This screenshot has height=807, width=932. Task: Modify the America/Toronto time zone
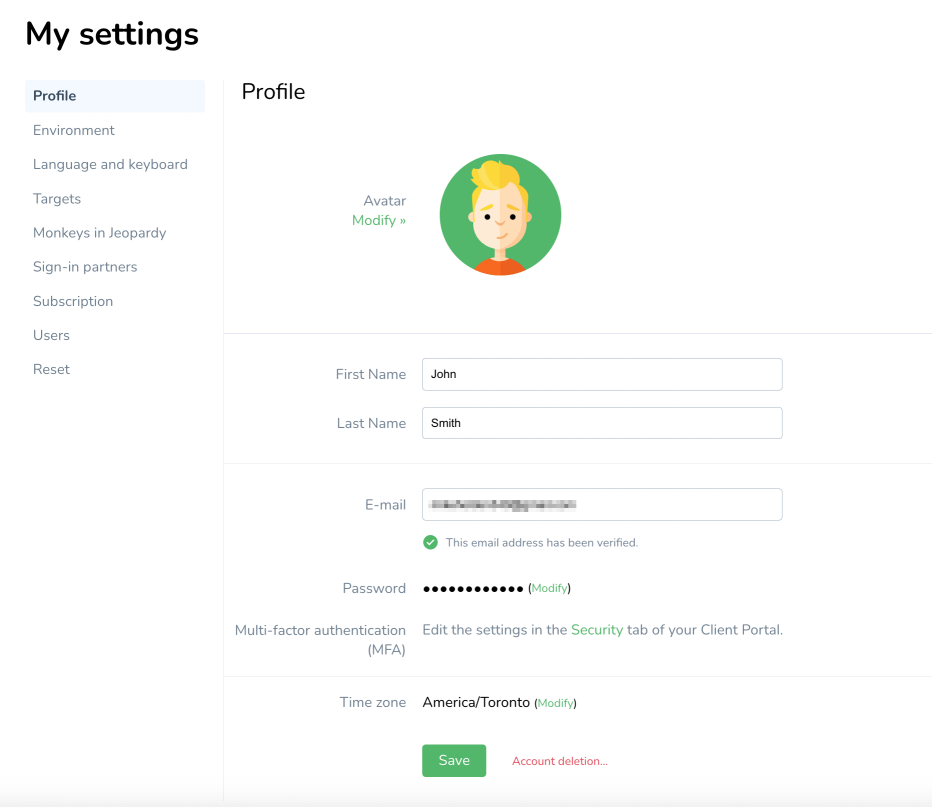point(555,704)
